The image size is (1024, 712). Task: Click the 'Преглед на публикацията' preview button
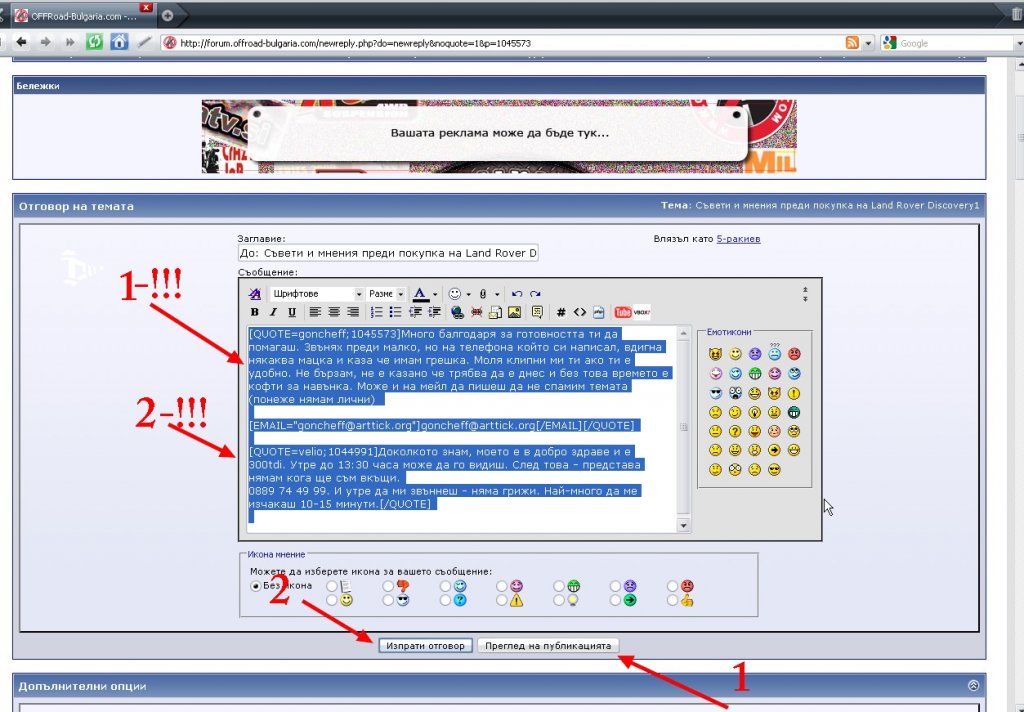coord(548,645)
